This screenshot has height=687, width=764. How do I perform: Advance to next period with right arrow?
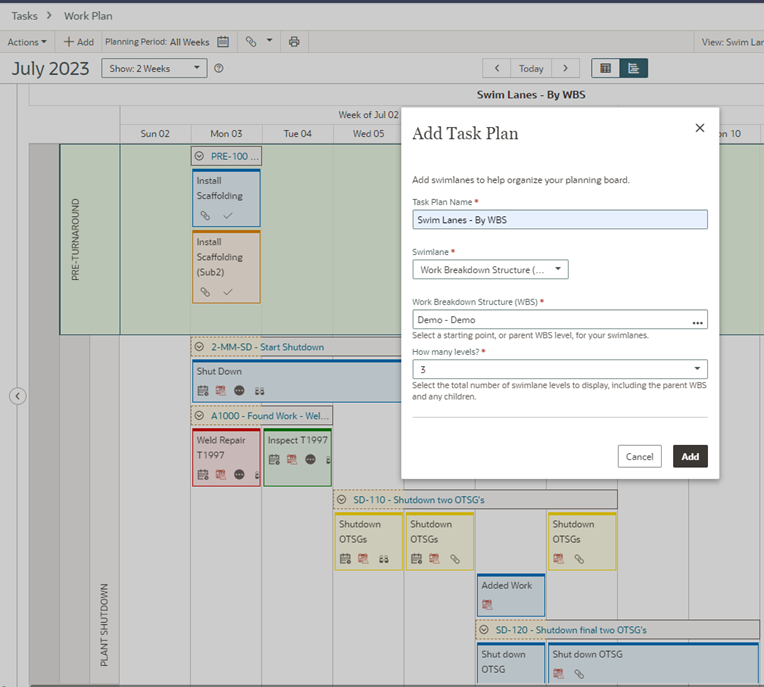pyautogui.click(x=565, y=69)
